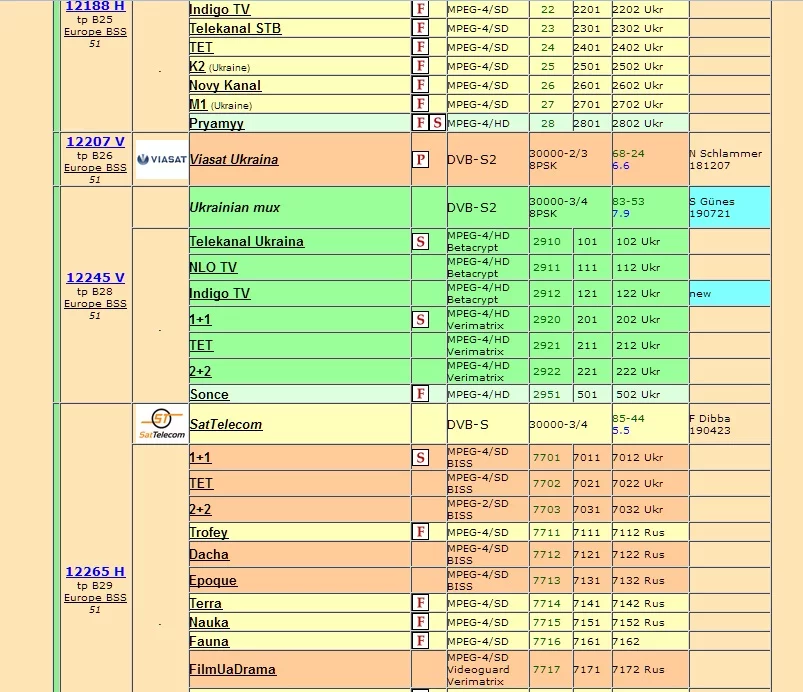Open the NLO TV channel link
The image size is (803, 692).
[213, 267]
